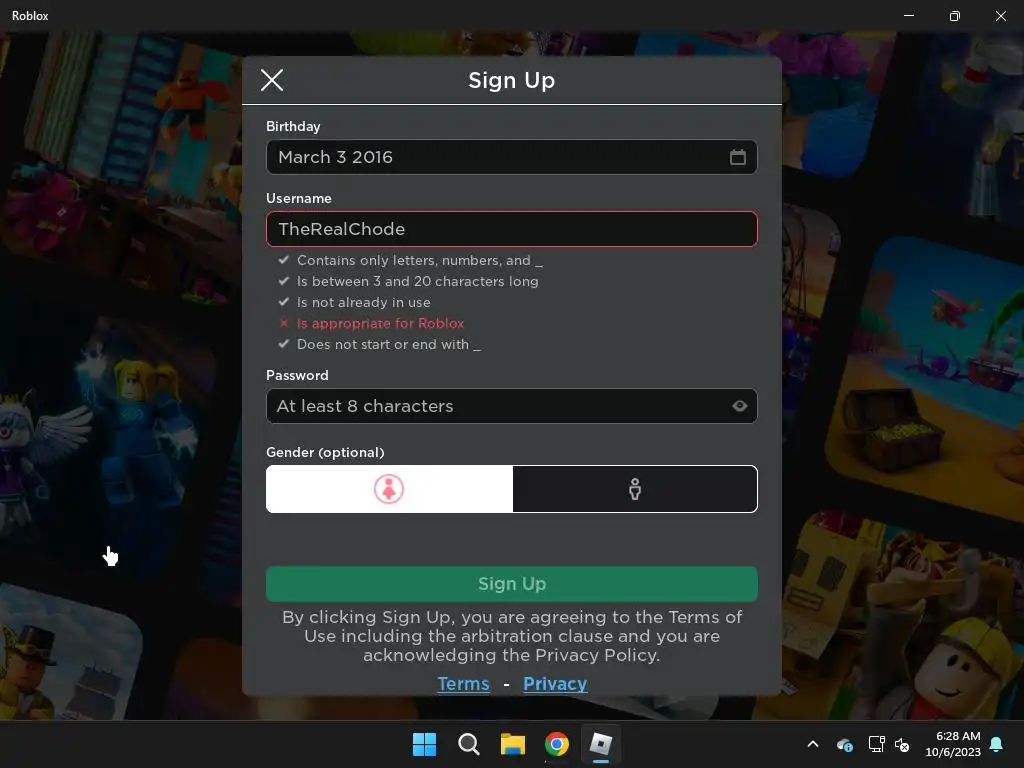The image size is (1024, 768).
Task: Open the birthday calendar picker icon
Action: point(737,157)
